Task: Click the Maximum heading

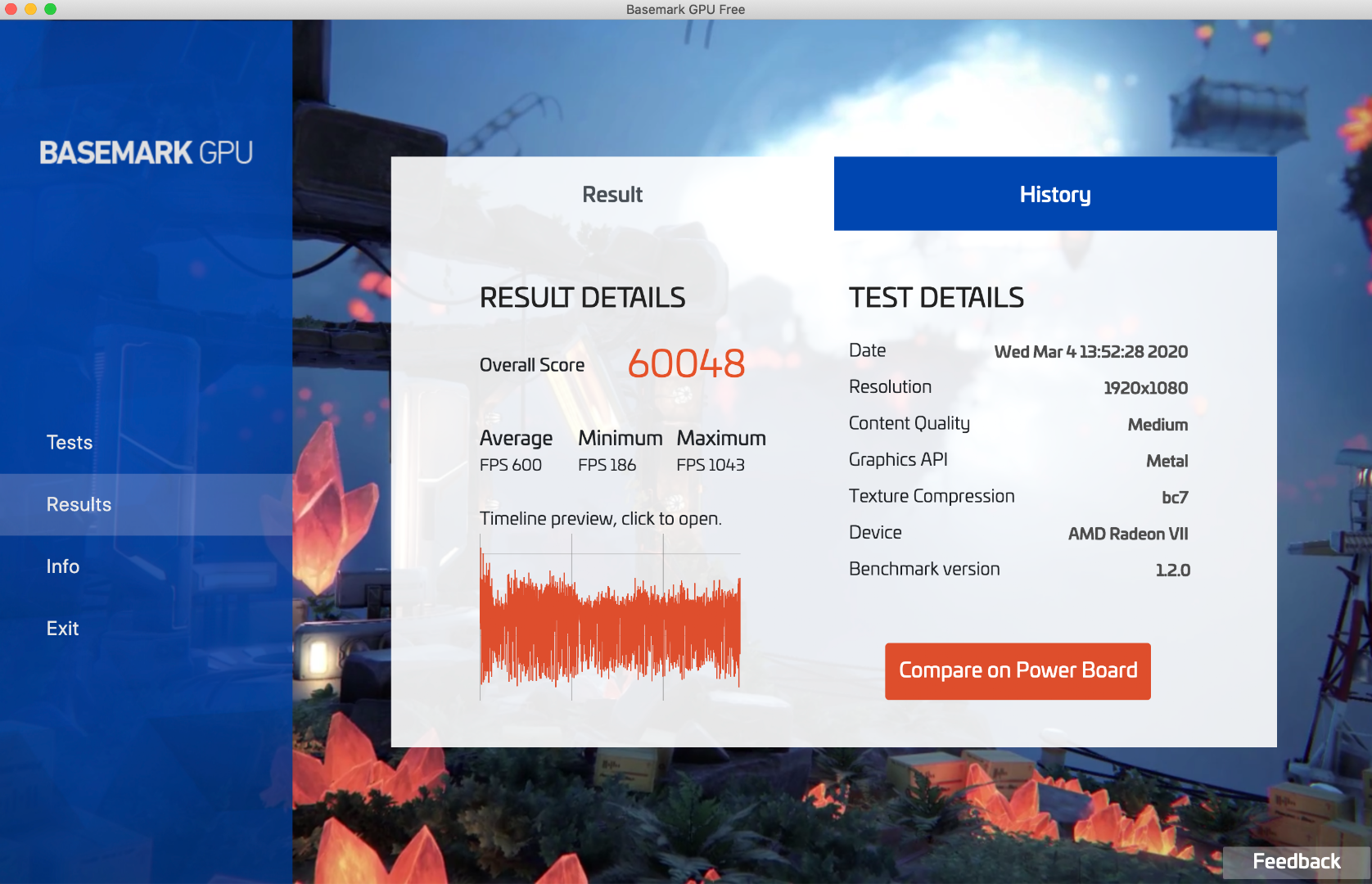Action: pyautogui.click(x=721, y=439)
